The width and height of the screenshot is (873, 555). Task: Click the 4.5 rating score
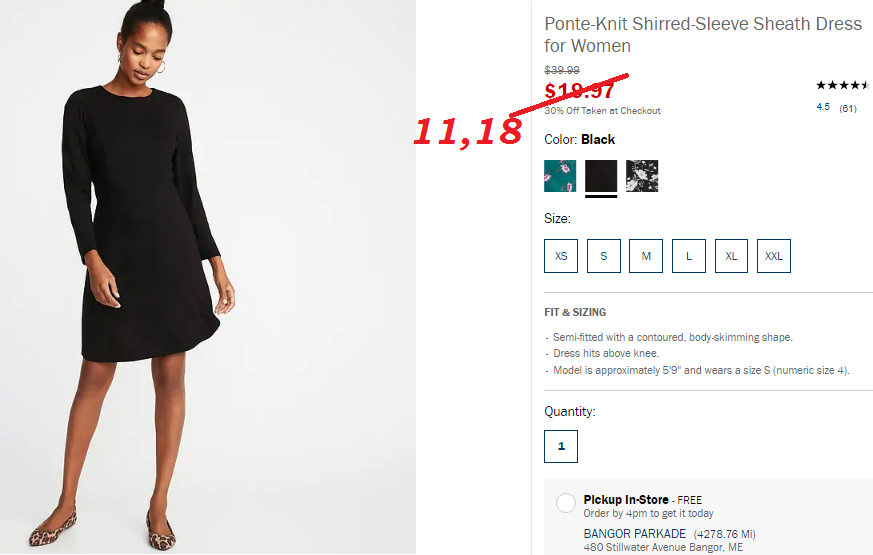click(823, 107)
